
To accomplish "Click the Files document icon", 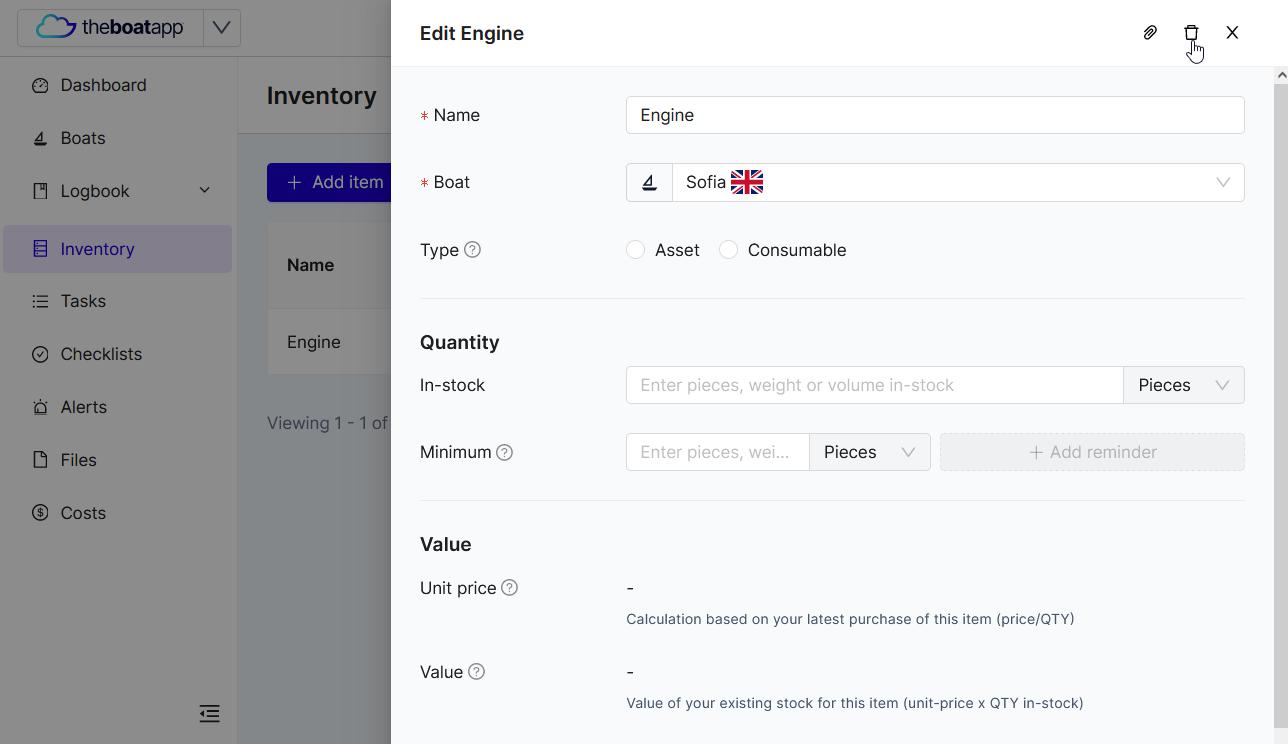I will click(x=40, y=460).
